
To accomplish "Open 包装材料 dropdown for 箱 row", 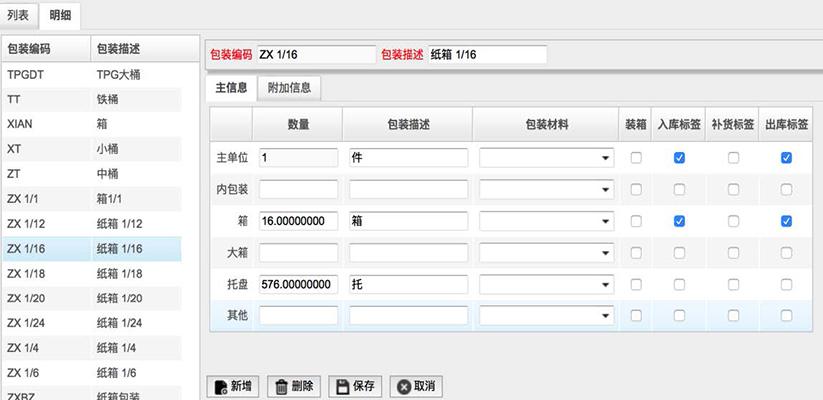I will point(546,221).
